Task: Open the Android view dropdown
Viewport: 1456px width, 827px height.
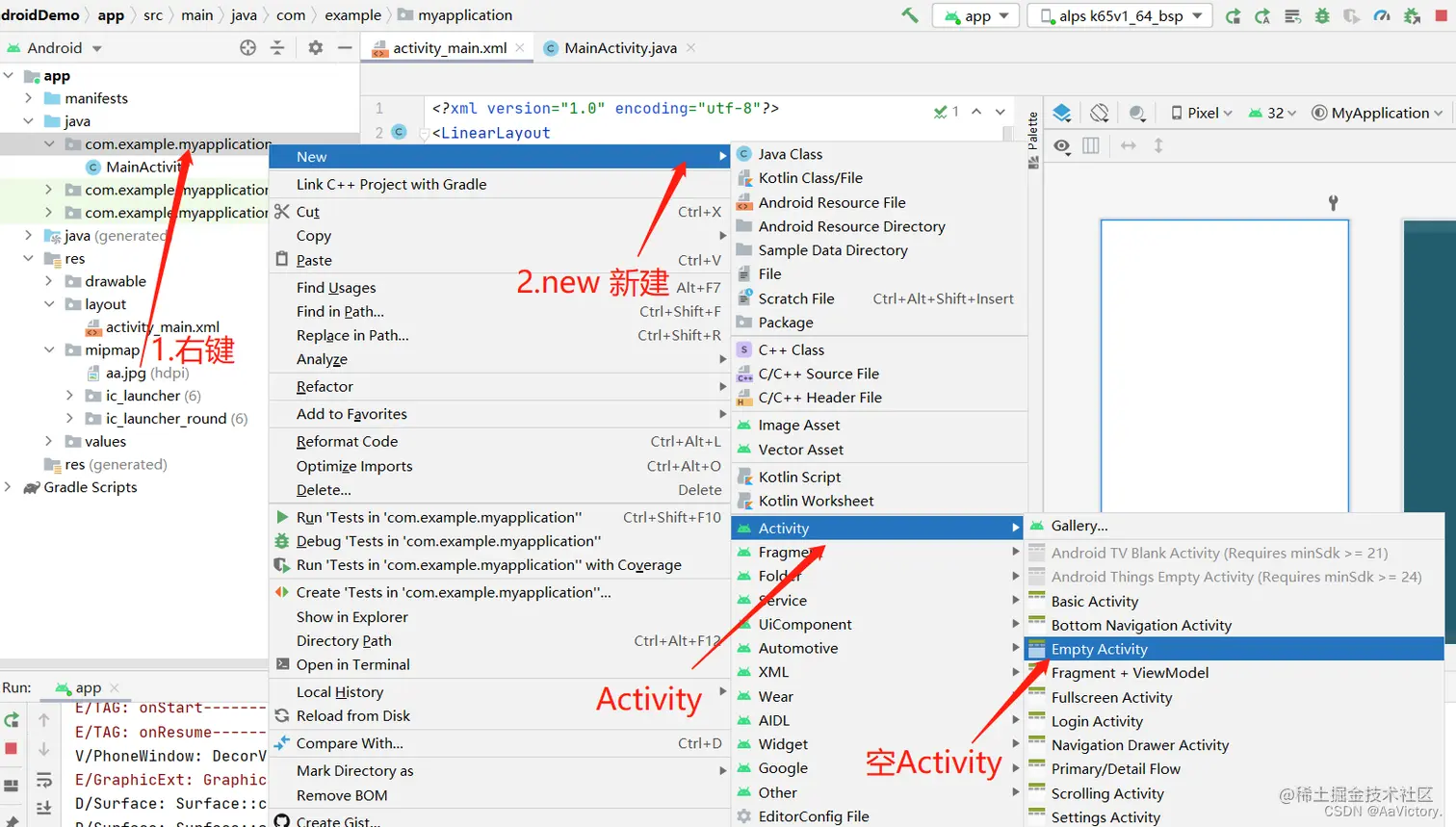Action: (54, 47)
